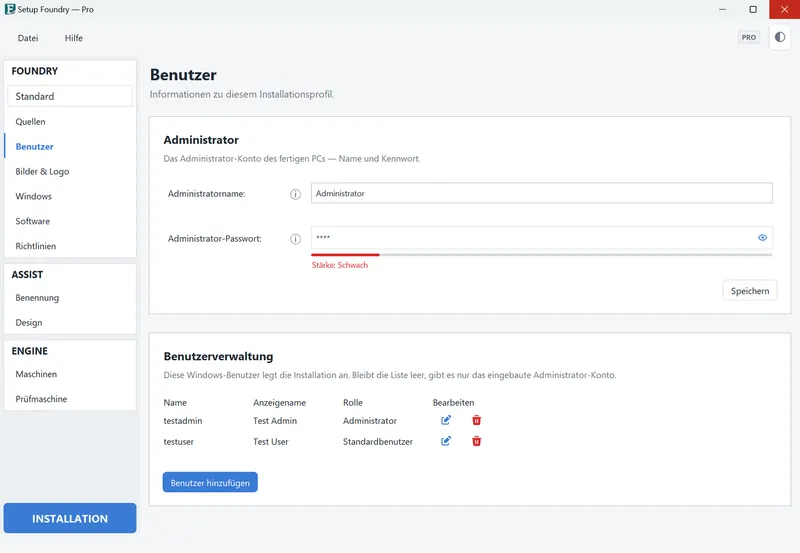This screenshot has width=800, height=553.
Task: Minimize the Setup Foundry window
Action: pos(722,9)
